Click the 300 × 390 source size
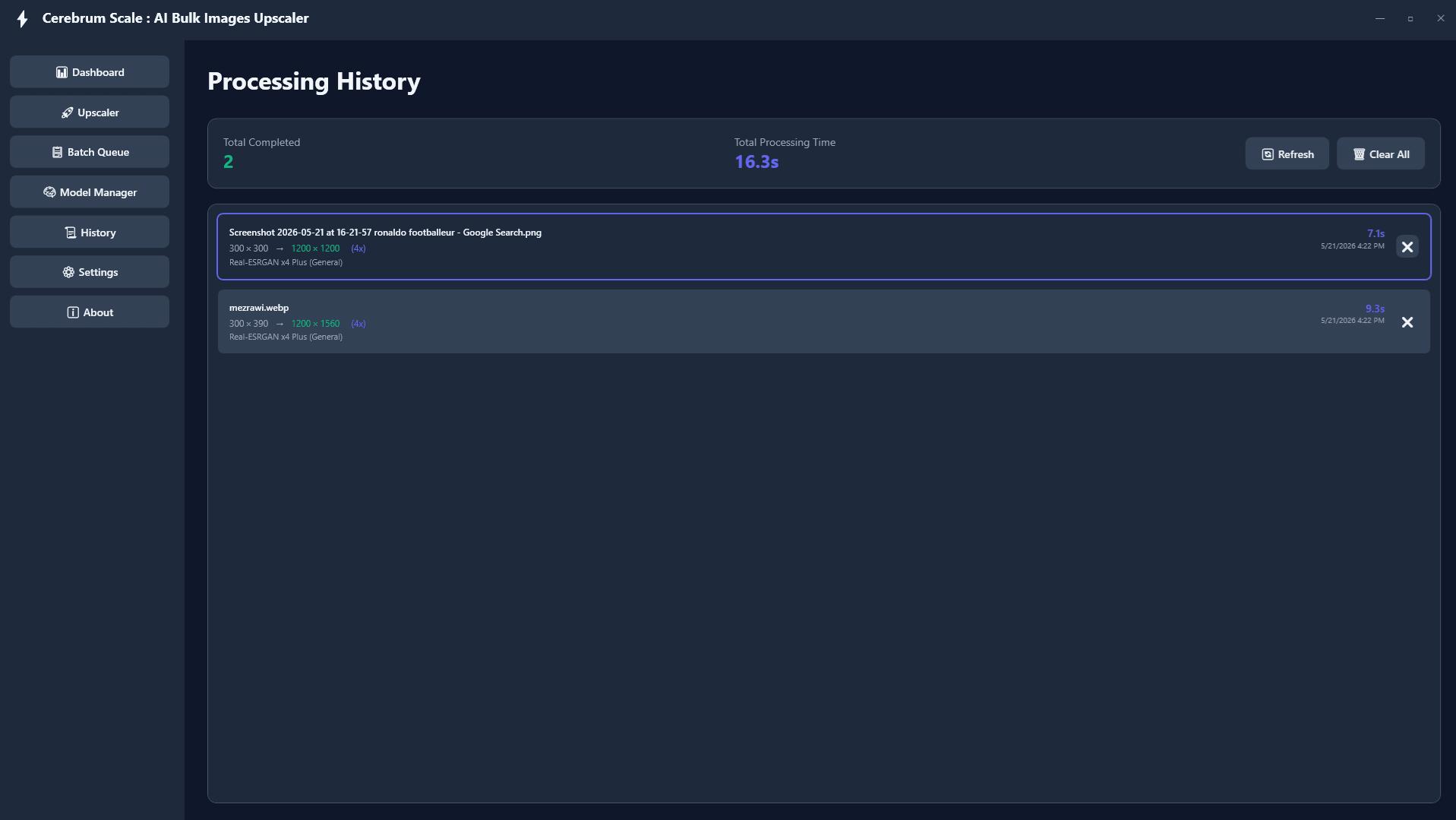 tap(248, 324)
